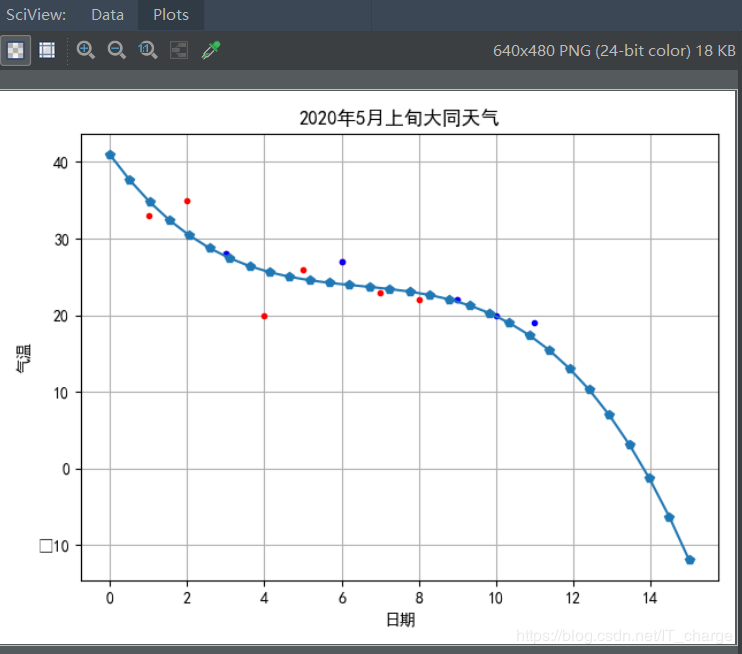Viewport: 742px width, 654px height.
Task: Click the SciView panel label
Action: coord(36,15)
